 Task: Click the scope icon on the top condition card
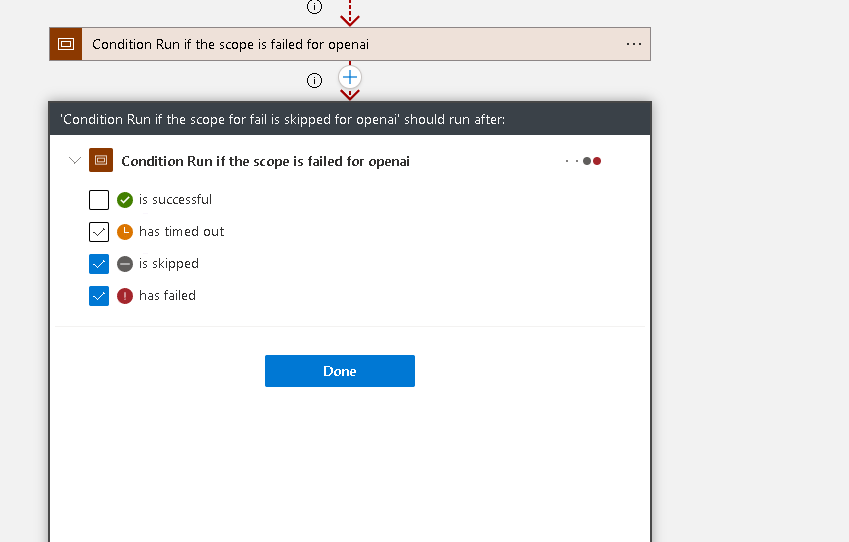click(x=66, y=44)
